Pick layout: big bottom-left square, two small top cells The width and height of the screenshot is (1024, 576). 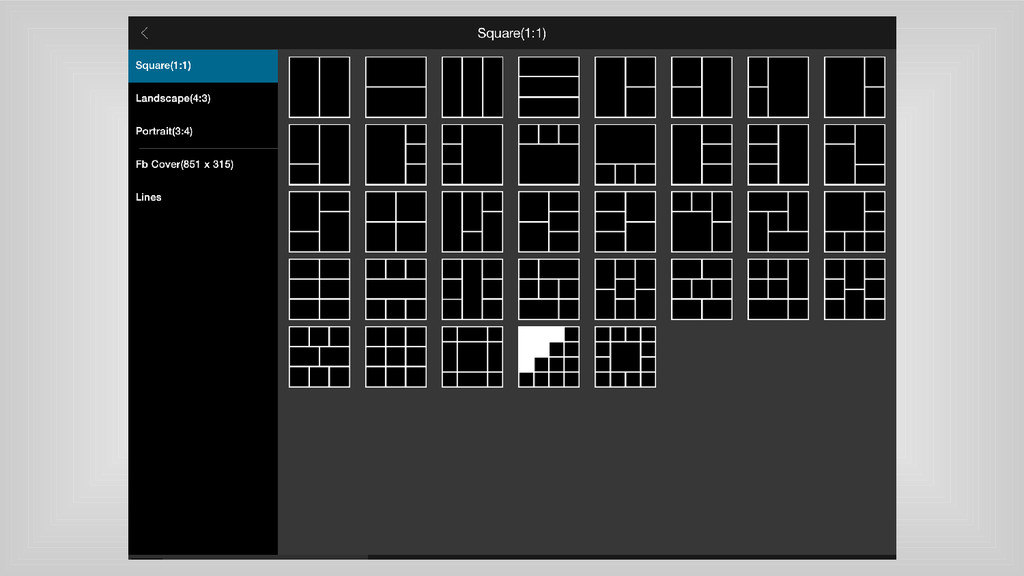click(701, 222)
